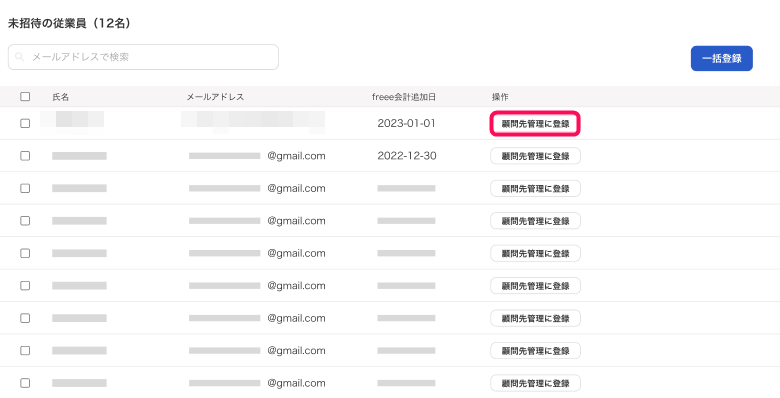The width and height of the screenshot is (780, 398).
Task: Click the freee会計追加日 column header
Action: [404, 97]
